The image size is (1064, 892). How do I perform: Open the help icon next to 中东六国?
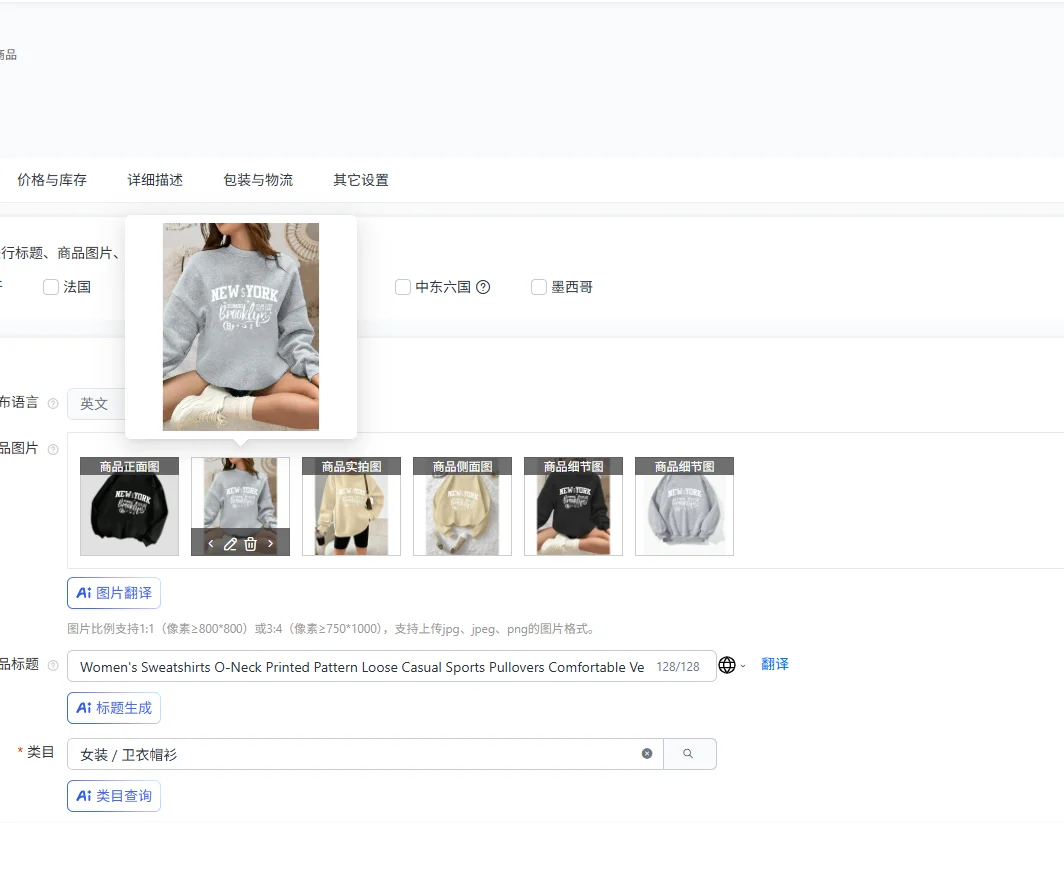point(483,287)
